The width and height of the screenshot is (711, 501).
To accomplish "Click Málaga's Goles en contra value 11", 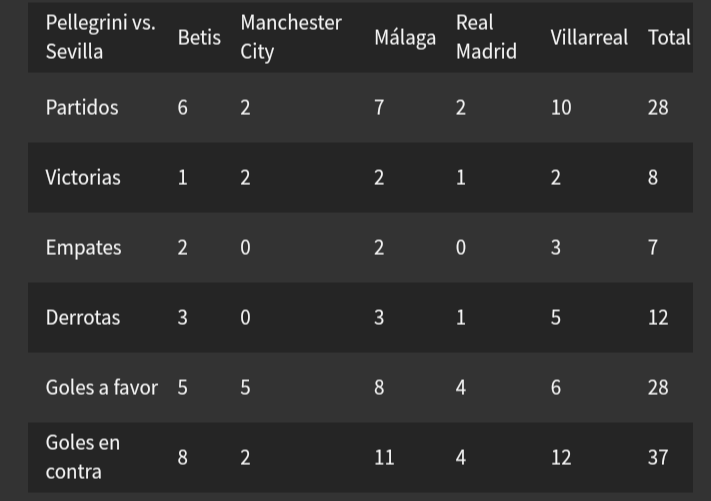I will (x=384, y=457).
